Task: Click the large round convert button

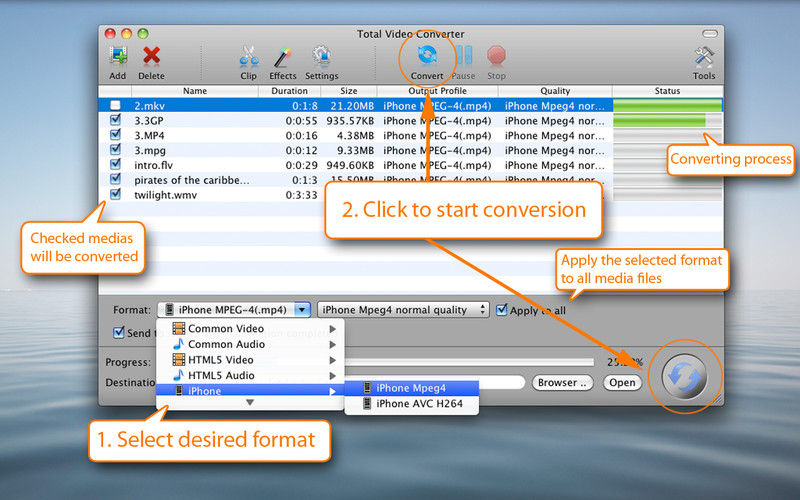Action: [684, 377]
